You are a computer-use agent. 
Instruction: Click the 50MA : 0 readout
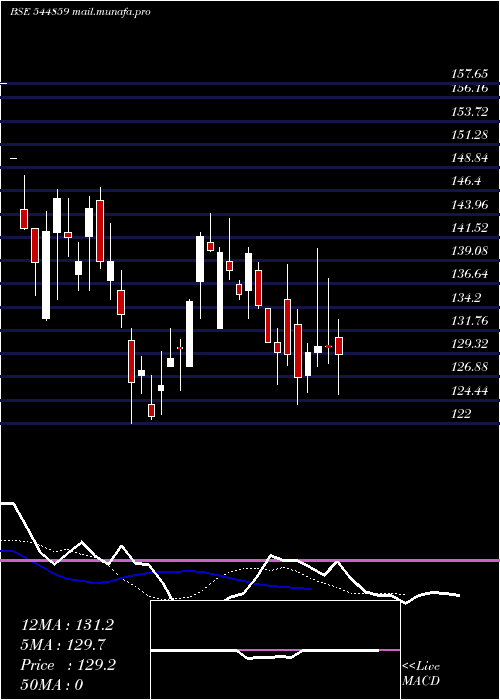coord(52,685)
